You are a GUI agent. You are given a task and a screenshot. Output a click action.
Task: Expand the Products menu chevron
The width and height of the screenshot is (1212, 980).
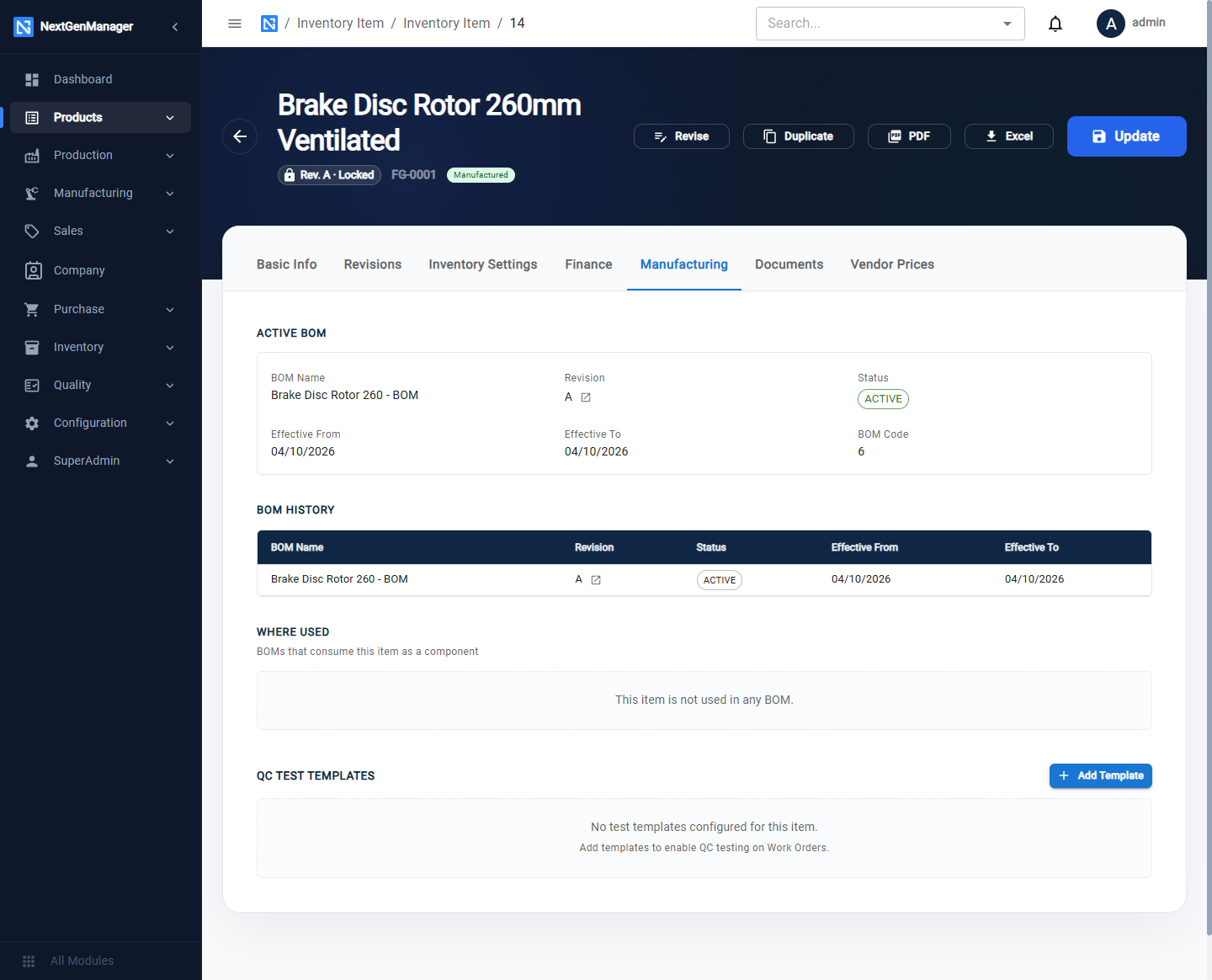tap(170, 118)
